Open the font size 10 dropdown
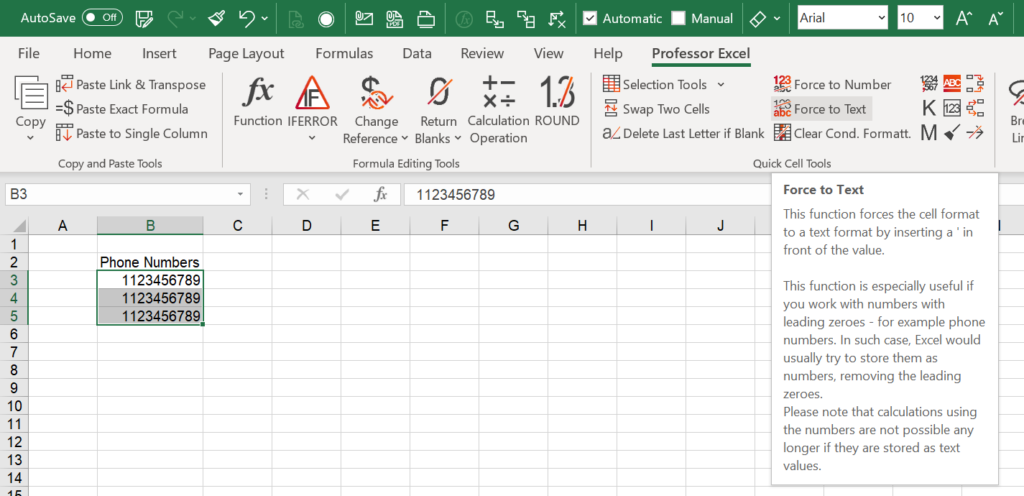Image resolution: width=1024 pixels, height=496 pixels. click(937, 18)
